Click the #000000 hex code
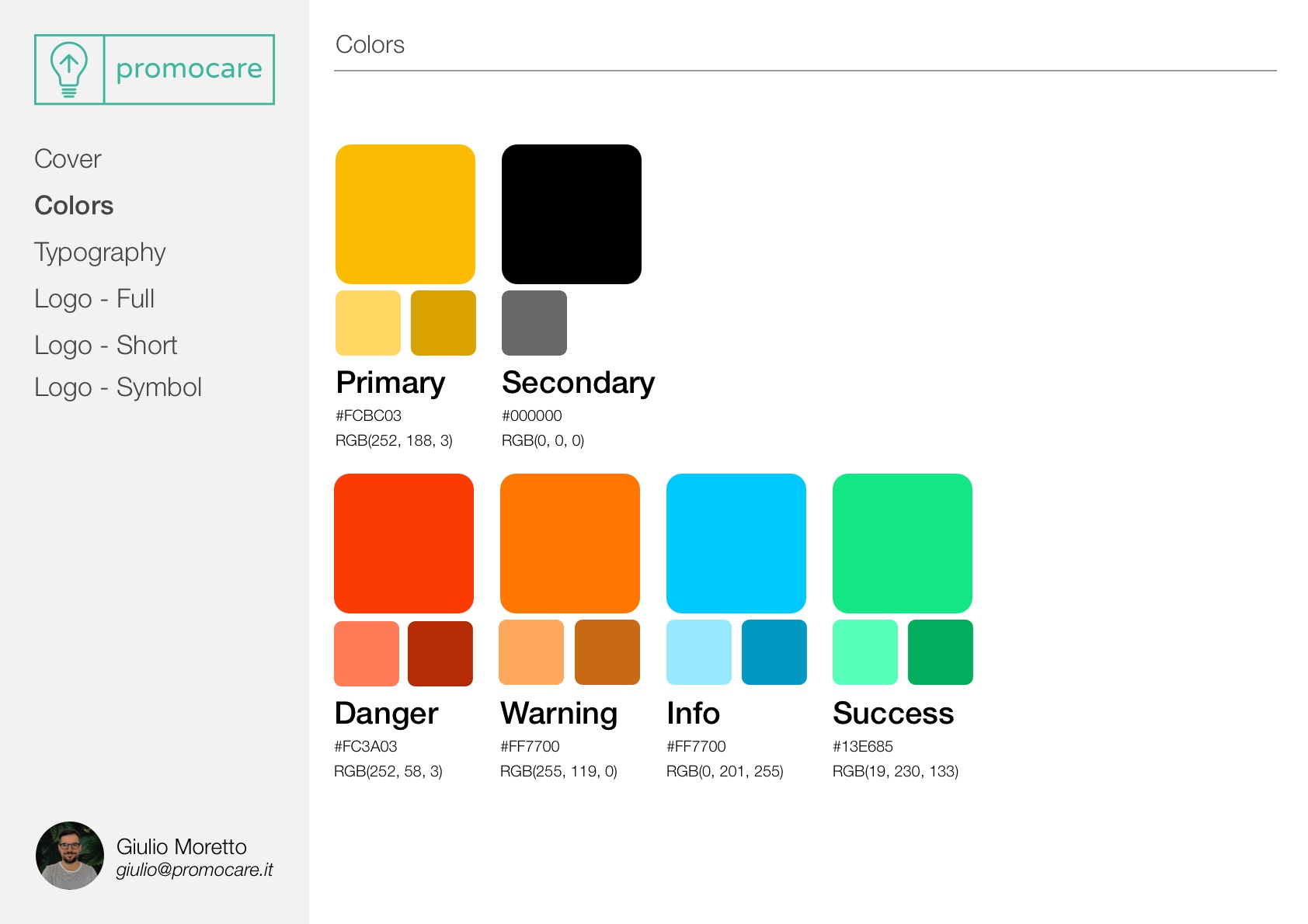This screenshot has width=1308, height=924. tap(532, 415)
